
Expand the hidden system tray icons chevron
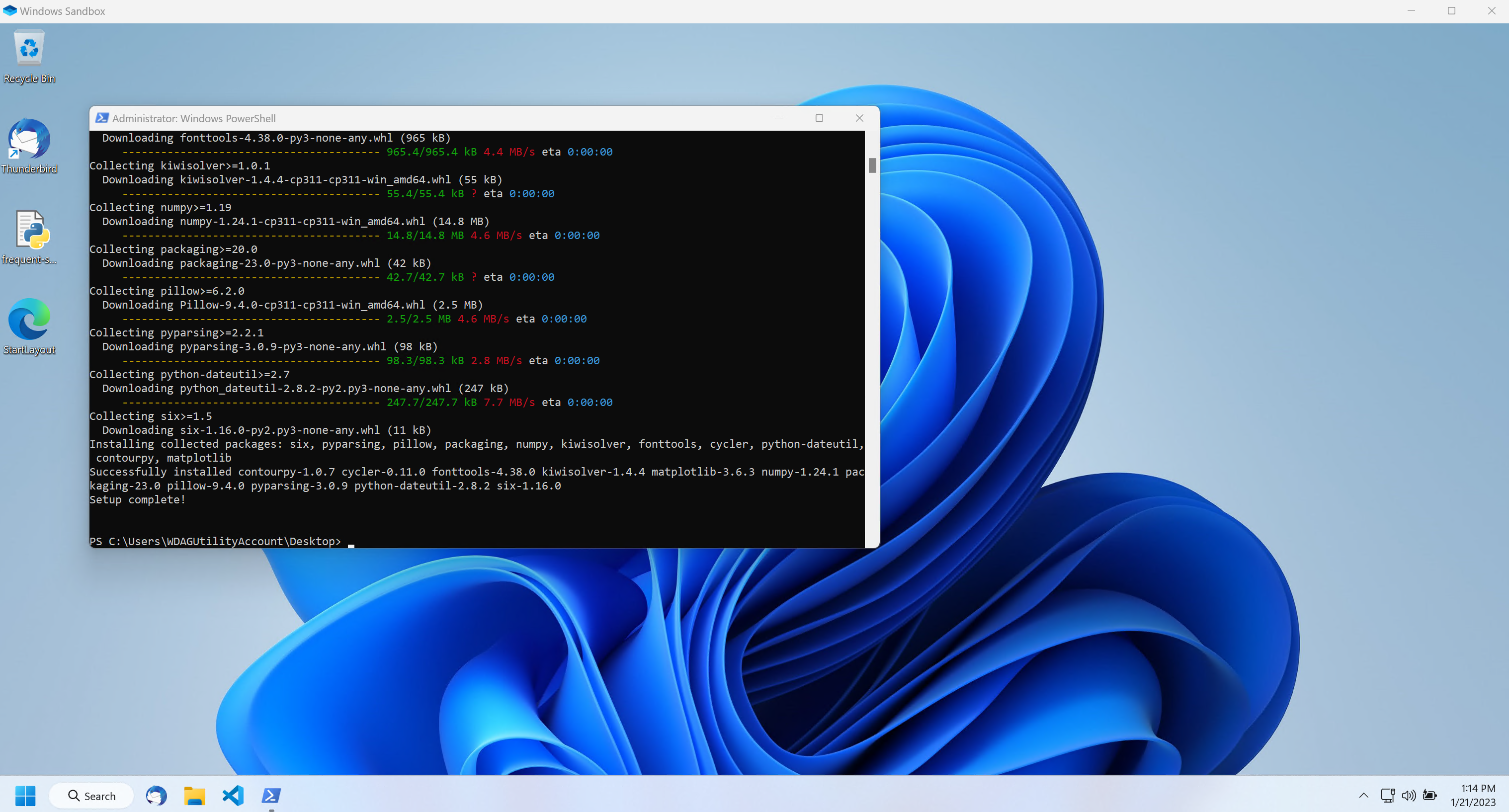click(1363, 795)
